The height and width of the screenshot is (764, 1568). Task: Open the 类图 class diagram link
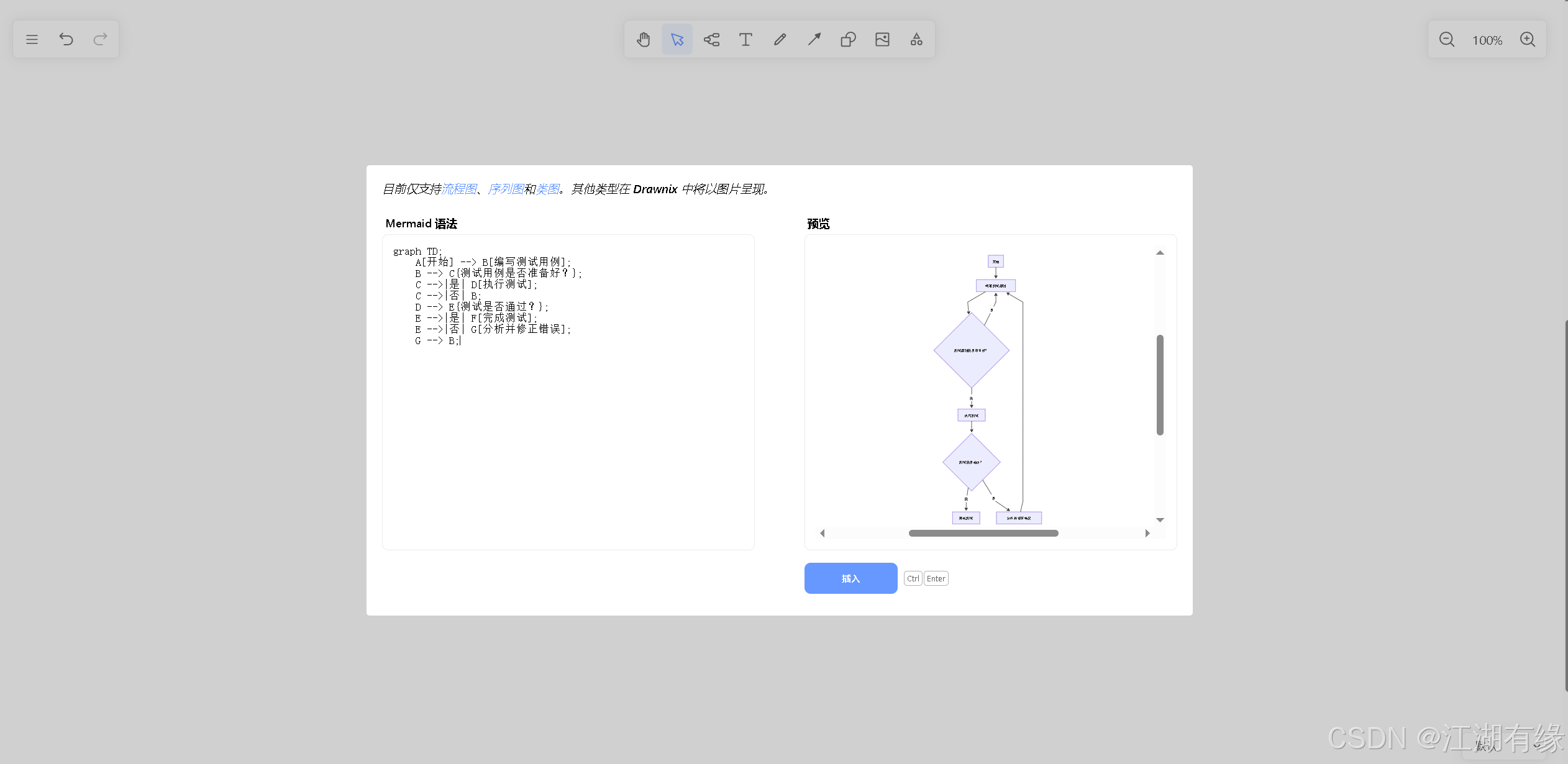coord(549,189)
